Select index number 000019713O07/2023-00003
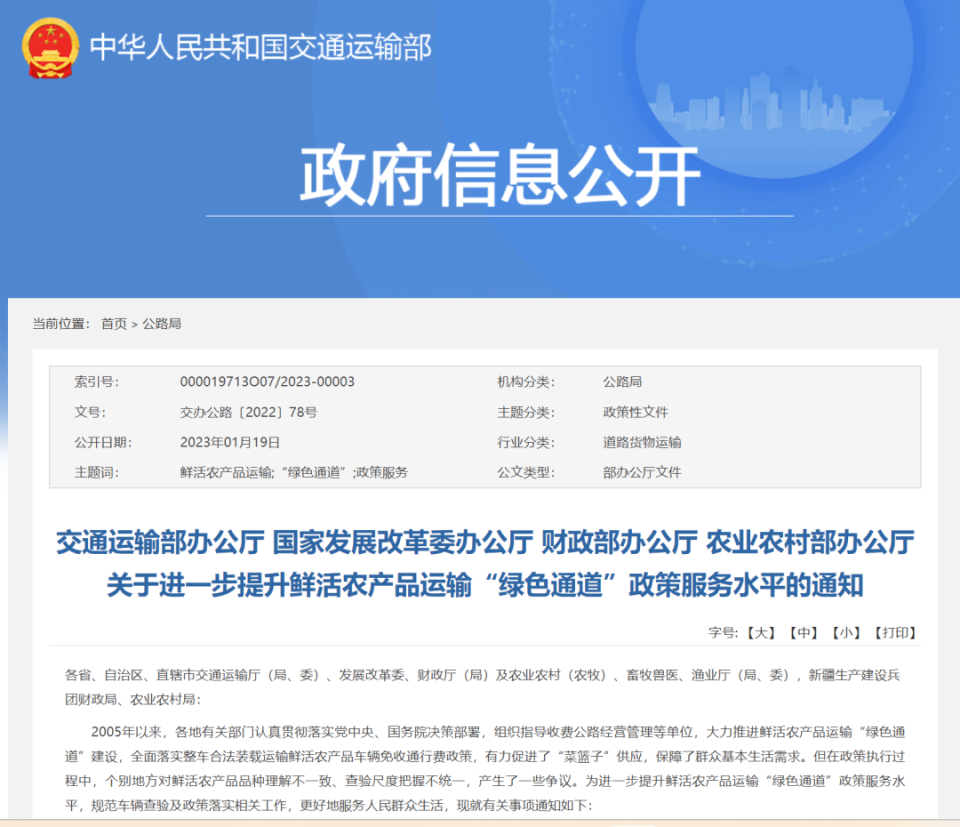The width and height of the screenshot is (960, 827). [267, 381]
